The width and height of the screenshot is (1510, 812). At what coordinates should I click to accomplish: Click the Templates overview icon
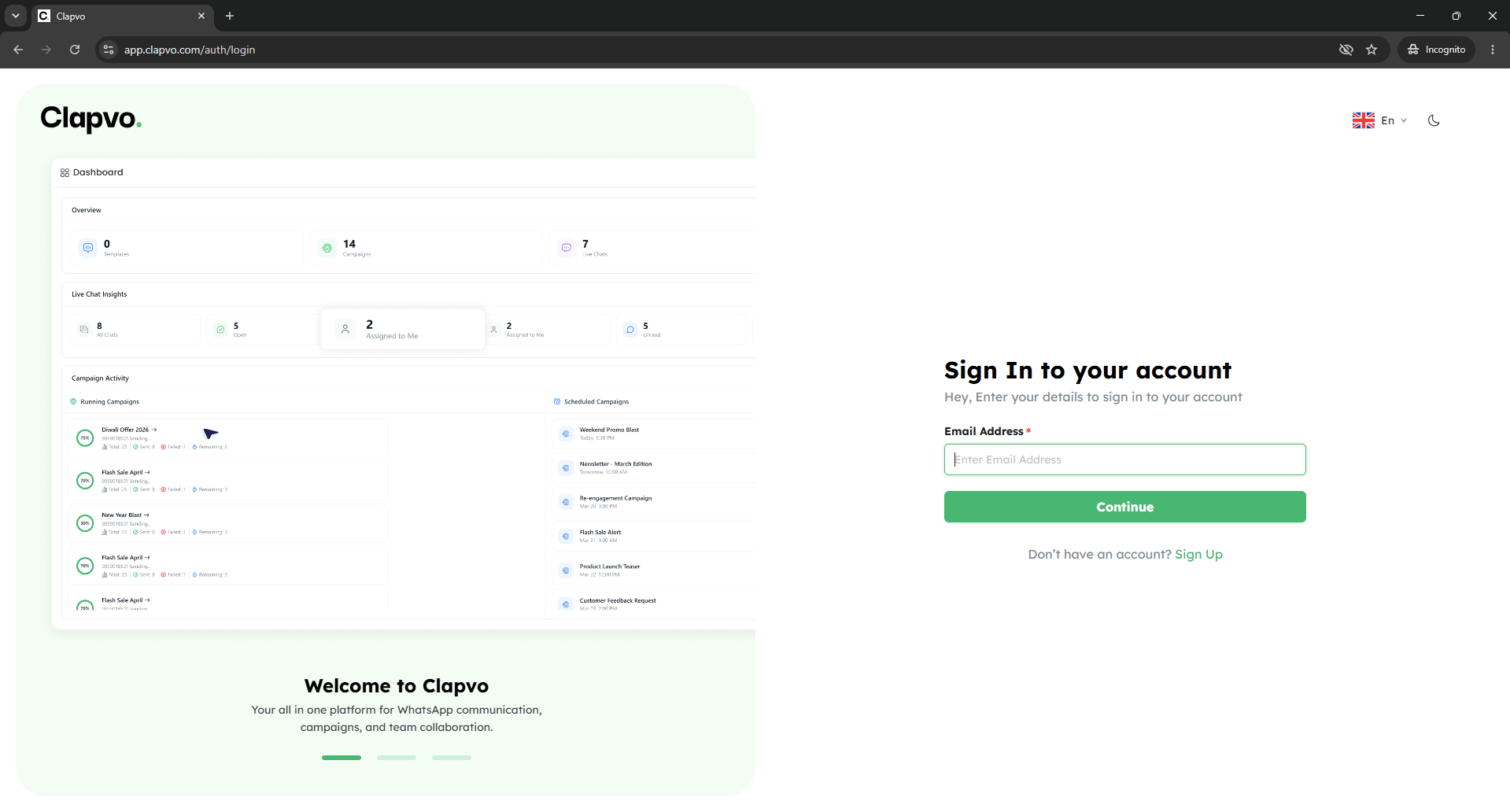[x=88, y=248]
